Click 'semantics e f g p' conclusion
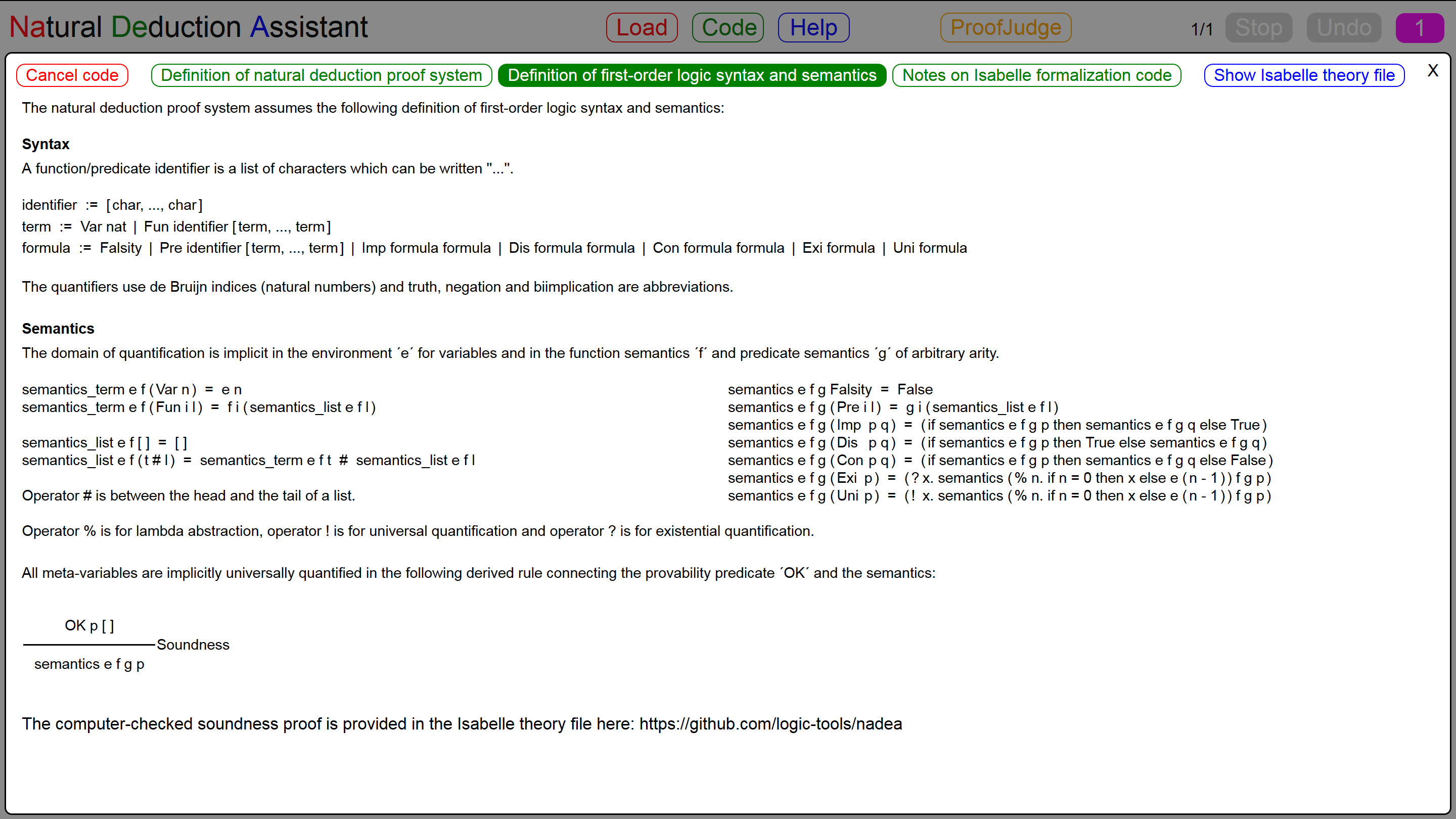Viewport: 1456px width, 819px height. [89, 664]
